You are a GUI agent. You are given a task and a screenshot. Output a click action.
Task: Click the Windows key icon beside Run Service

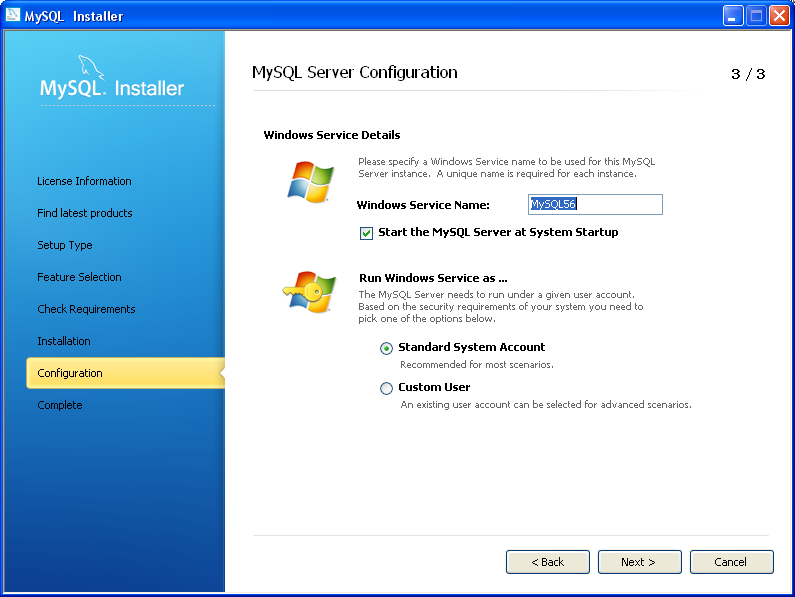[309, 291]
